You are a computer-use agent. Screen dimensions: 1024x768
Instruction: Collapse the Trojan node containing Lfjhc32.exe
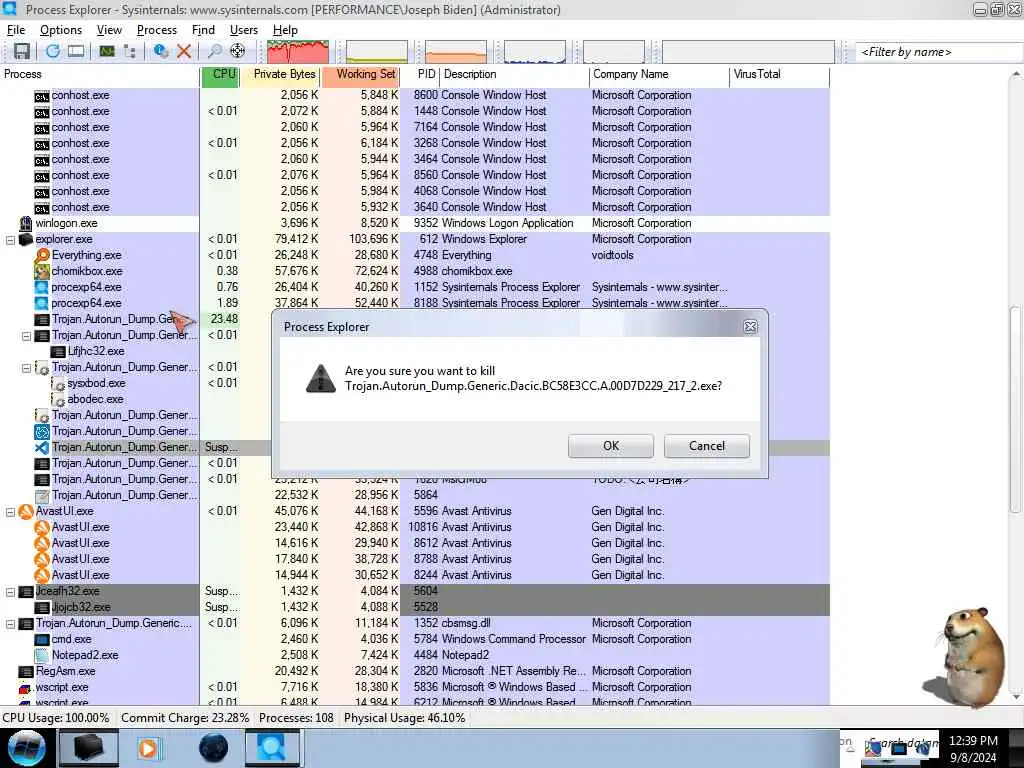[x=26, y=336]
